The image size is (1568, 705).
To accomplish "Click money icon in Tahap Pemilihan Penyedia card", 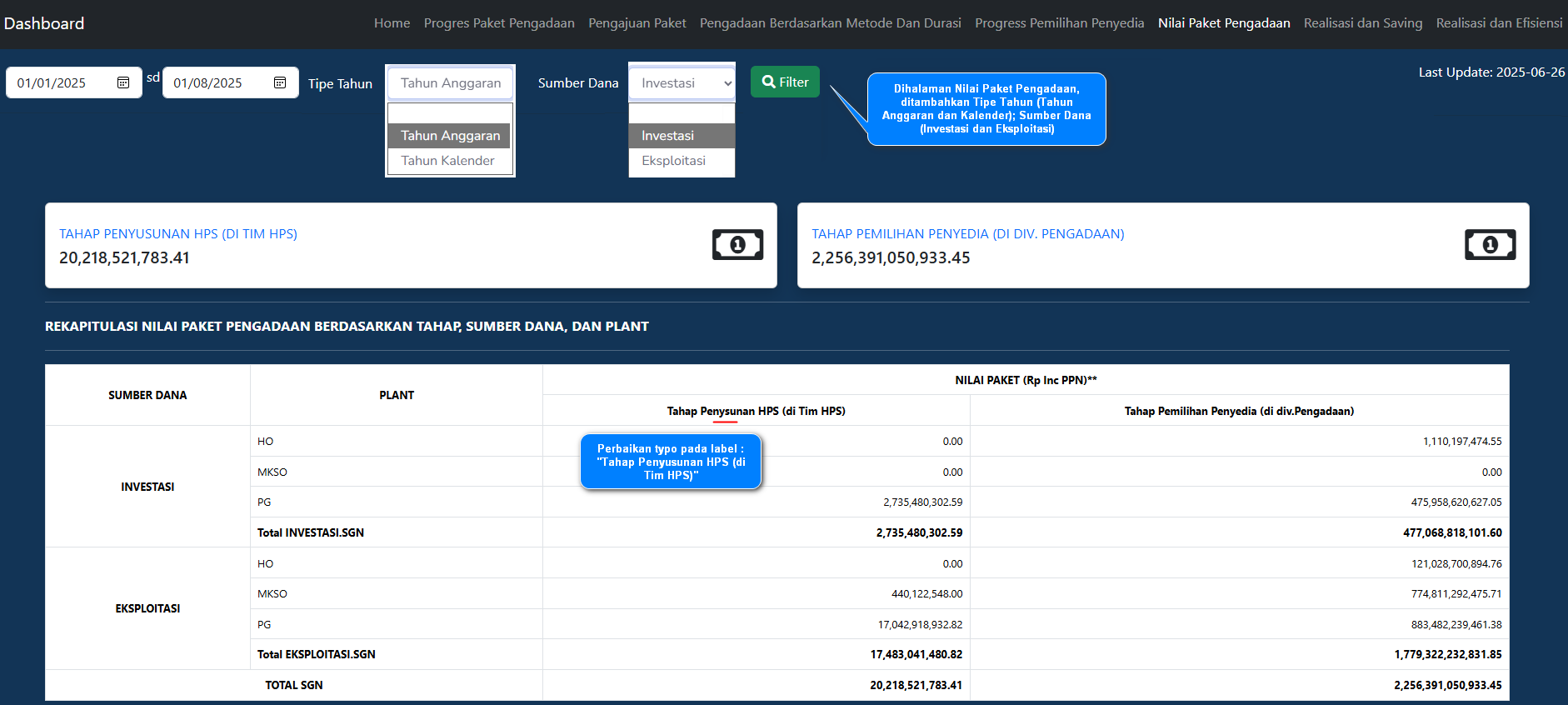I will coord(1490,245).
